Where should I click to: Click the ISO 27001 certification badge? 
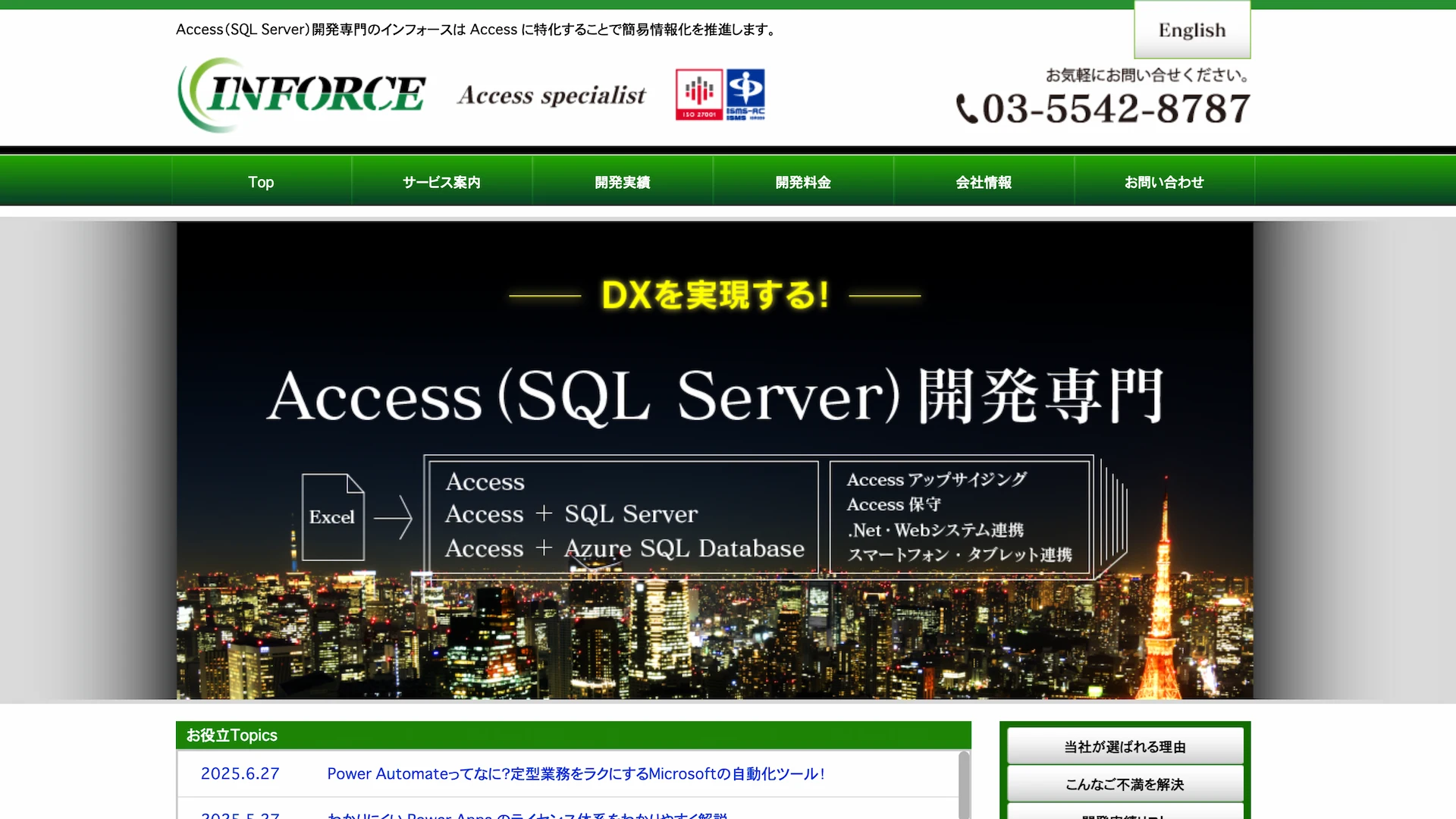698,95
